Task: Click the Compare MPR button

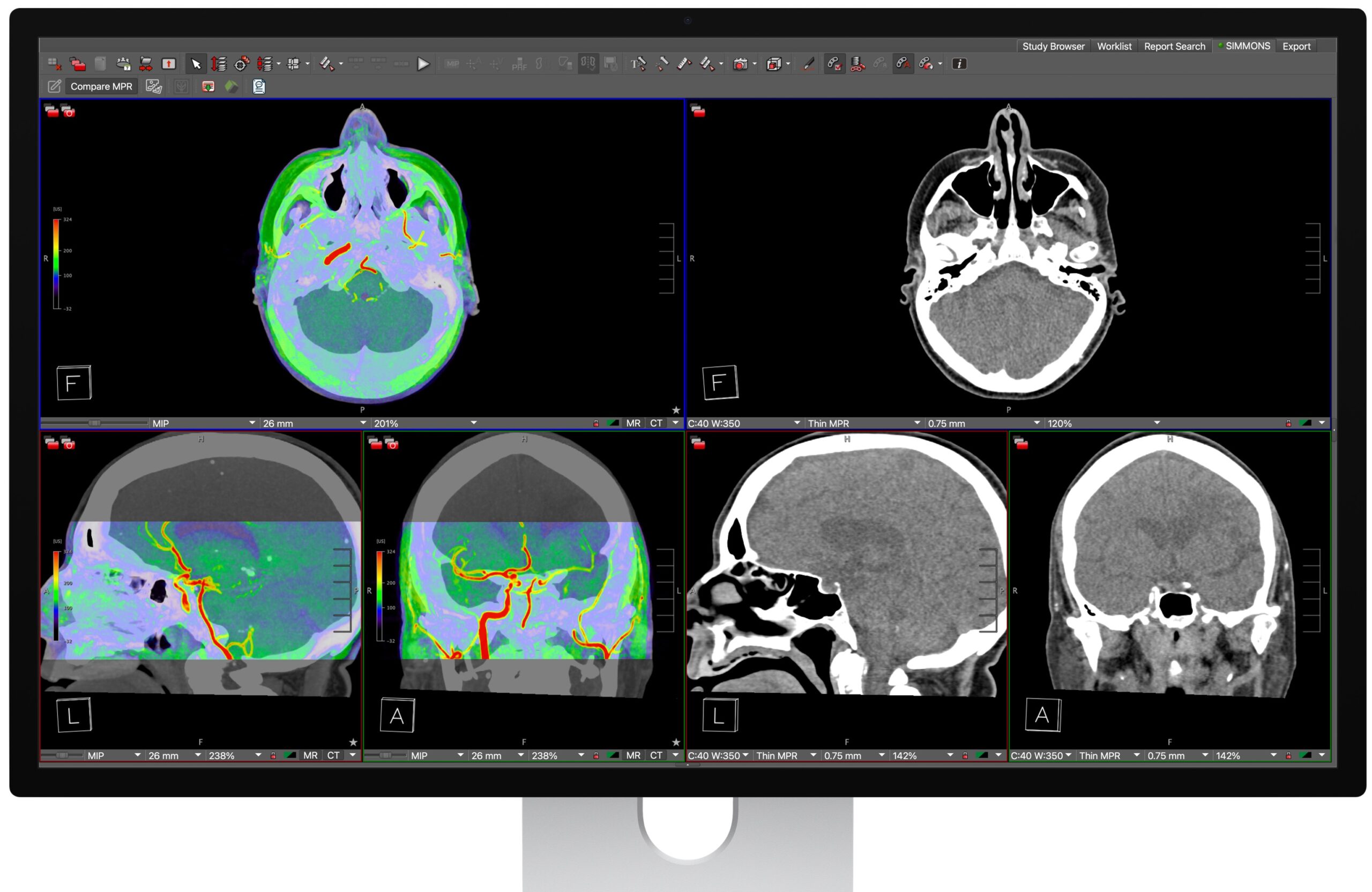Action: tap(101, 86)
